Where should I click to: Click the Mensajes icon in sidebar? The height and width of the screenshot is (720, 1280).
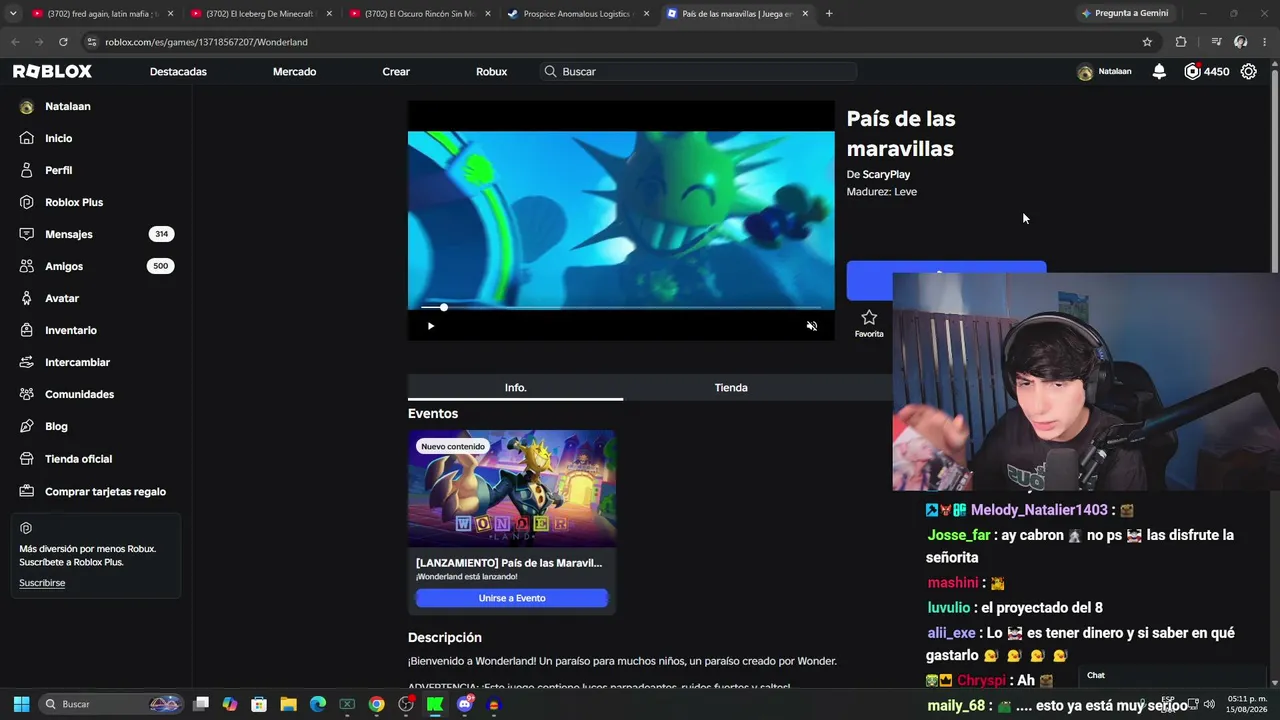(x=27, y=234)
